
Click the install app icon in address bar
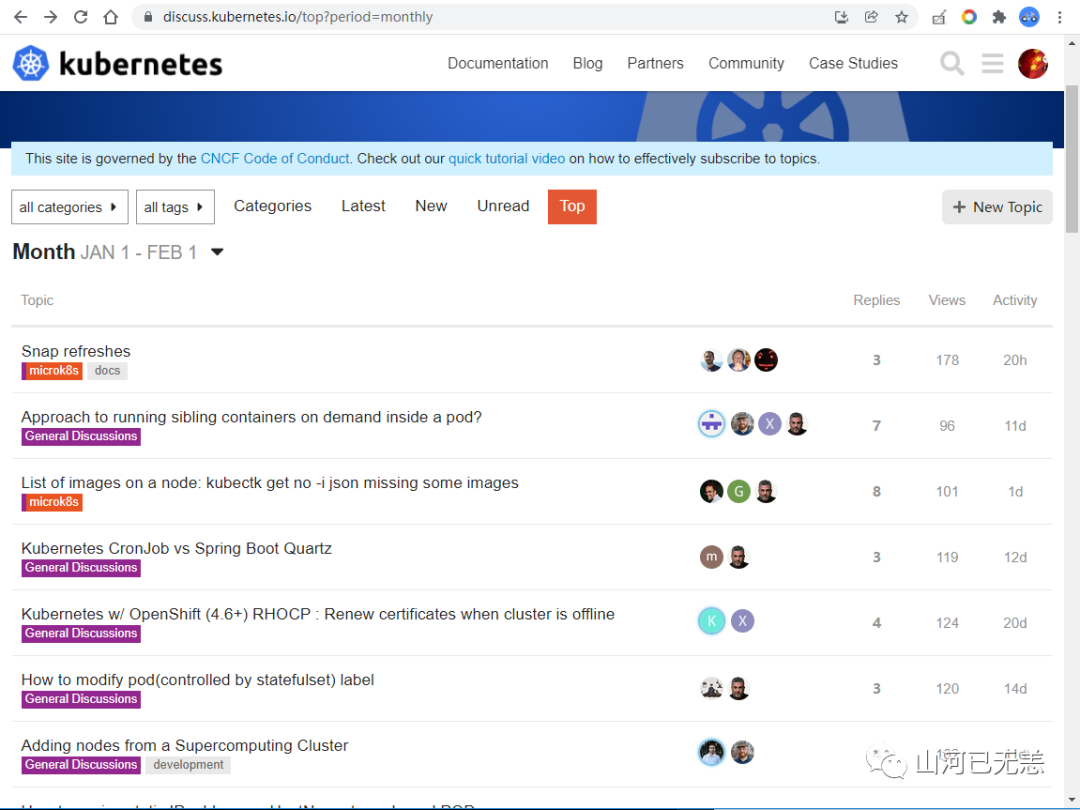pos(841,17)
